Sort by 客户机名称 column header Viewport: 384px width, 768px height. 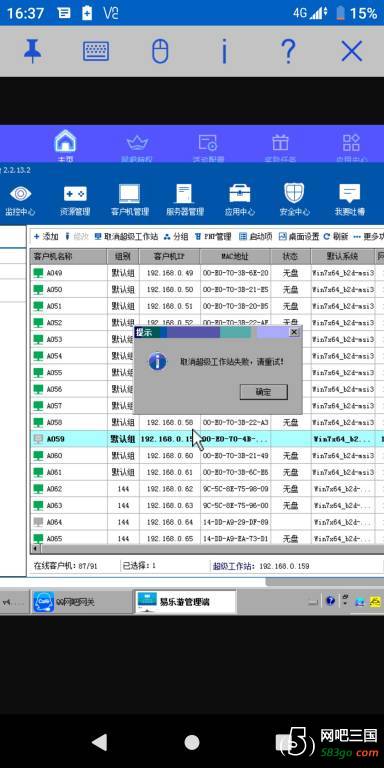pyautogui.click(x=69, y=257)
